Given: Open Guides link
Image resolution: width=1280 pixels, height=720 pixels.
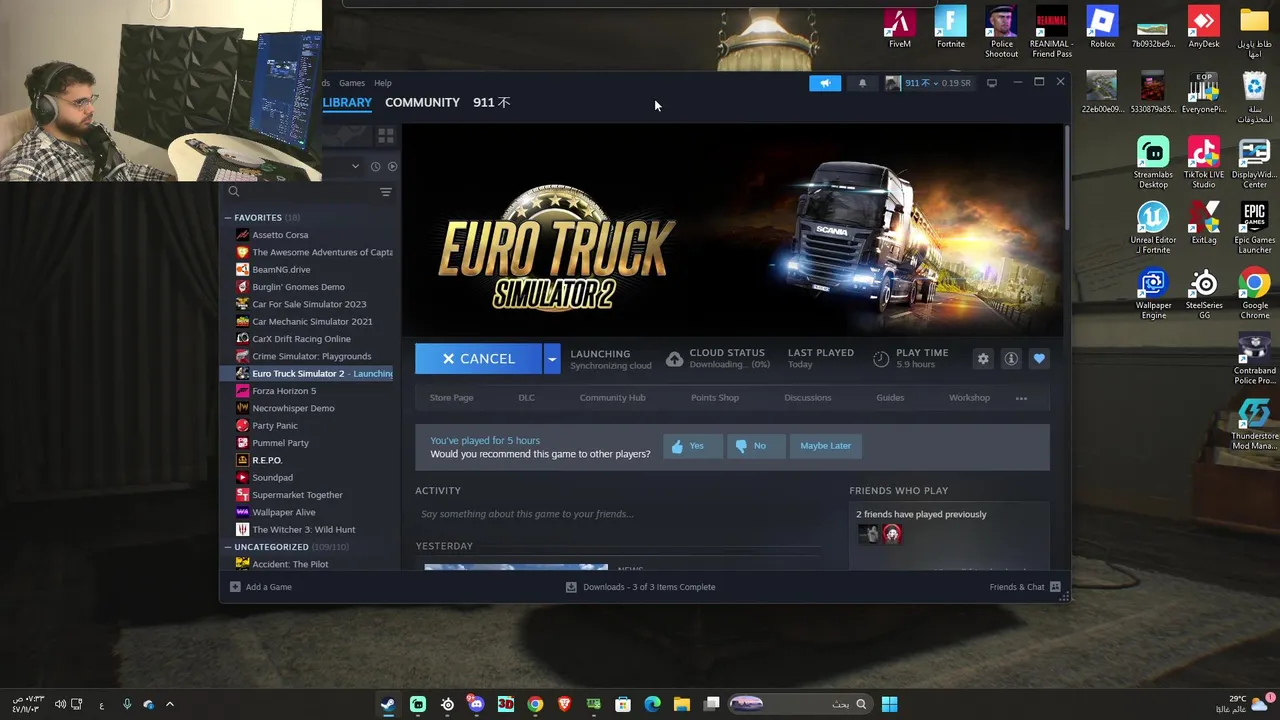Looking at the screenshot, I should (890, 398).
